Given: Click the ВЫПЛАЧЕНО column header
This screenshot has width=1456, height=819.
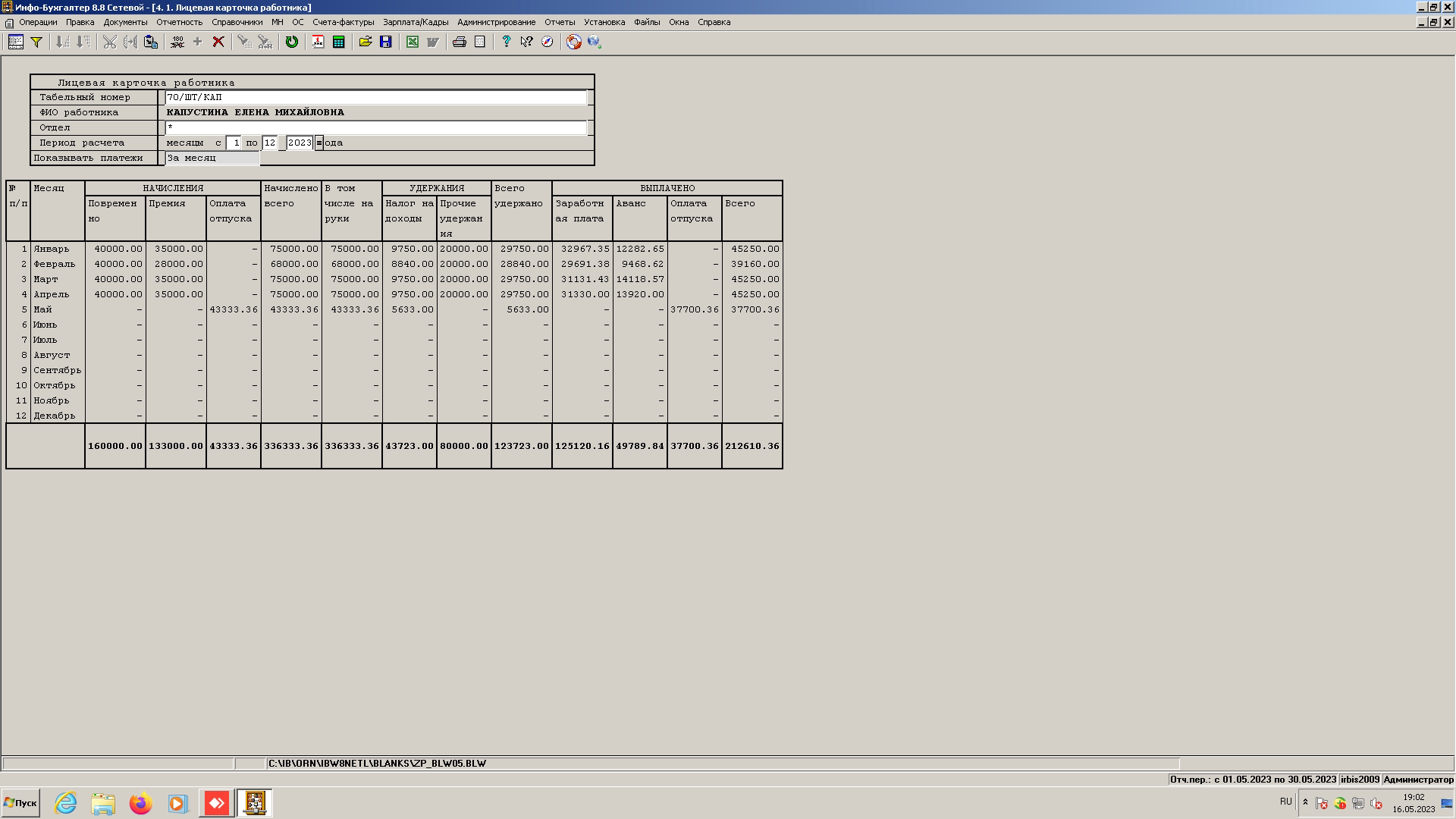Looking at the screenshot, I should [x=667, y=188].
